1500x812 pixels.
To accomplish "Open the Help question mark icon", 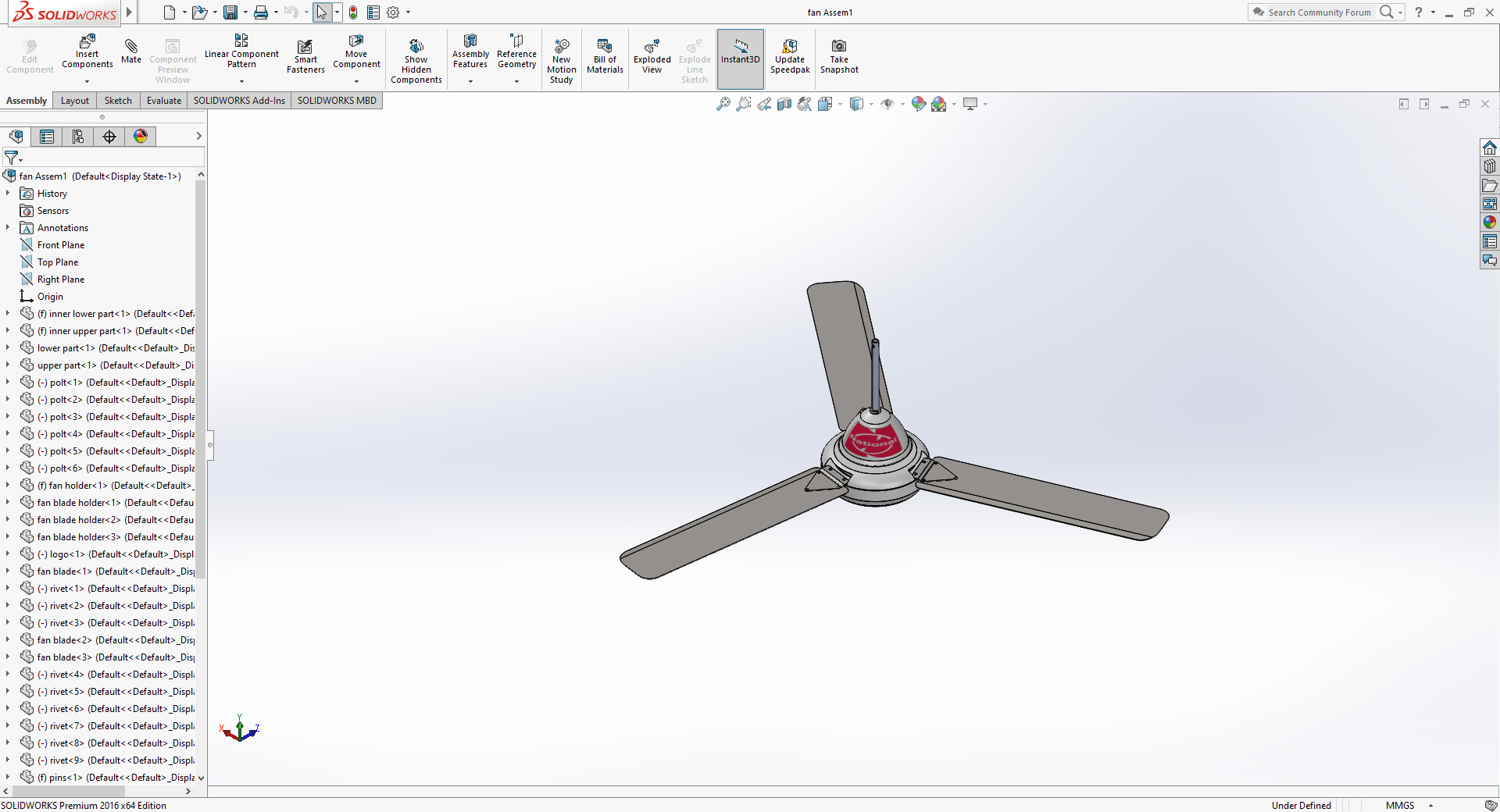I will point(1419,12).
